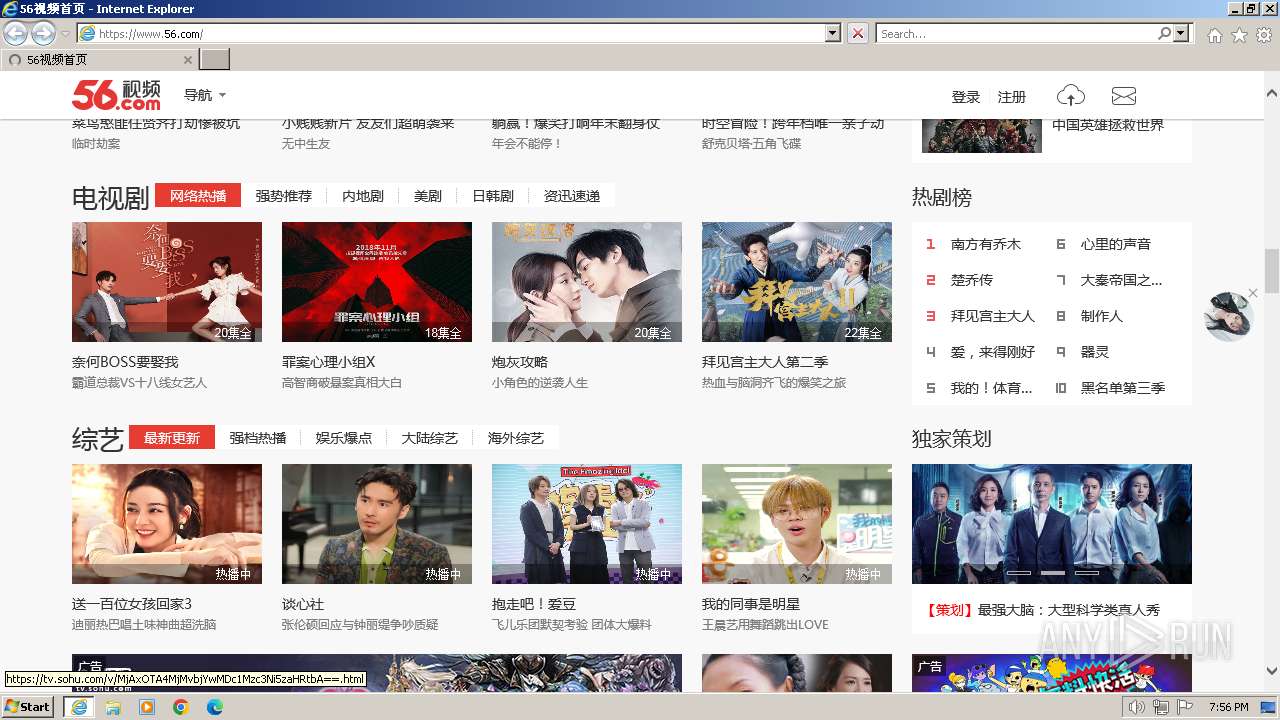Open 最强大脑 feature headline link
This screenshot has width=1280, height=720.
tap(1069, 610)
